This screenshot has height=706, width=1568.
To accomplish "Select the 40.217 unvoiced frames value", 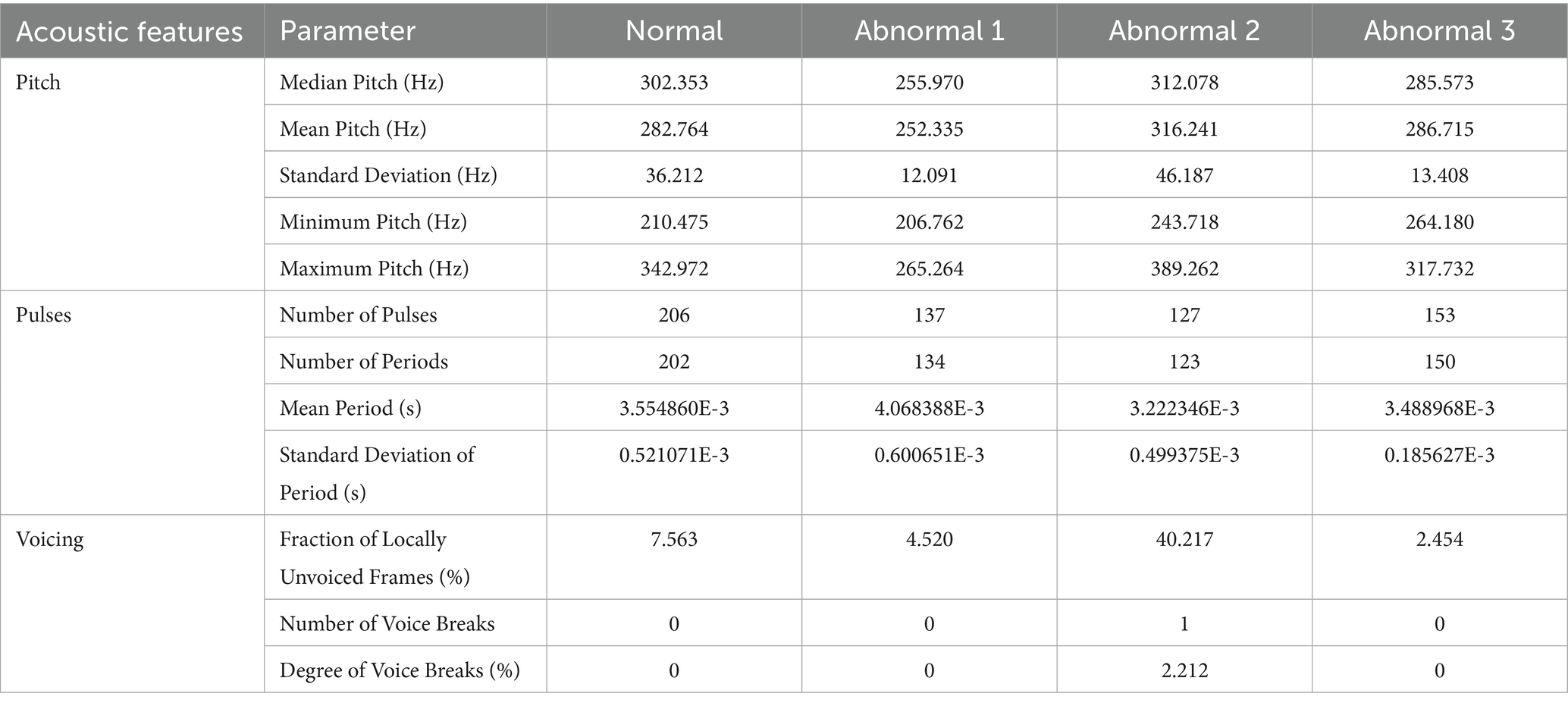I will click(x=1184, y=540).
